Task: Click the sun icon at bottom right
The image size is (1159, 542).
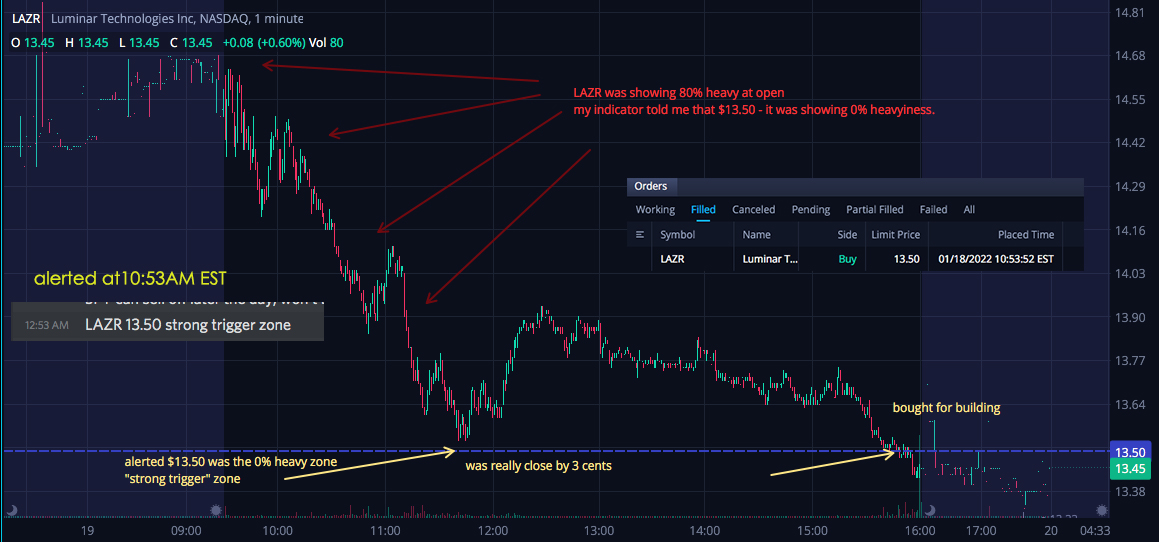Action: [1102, 510]
